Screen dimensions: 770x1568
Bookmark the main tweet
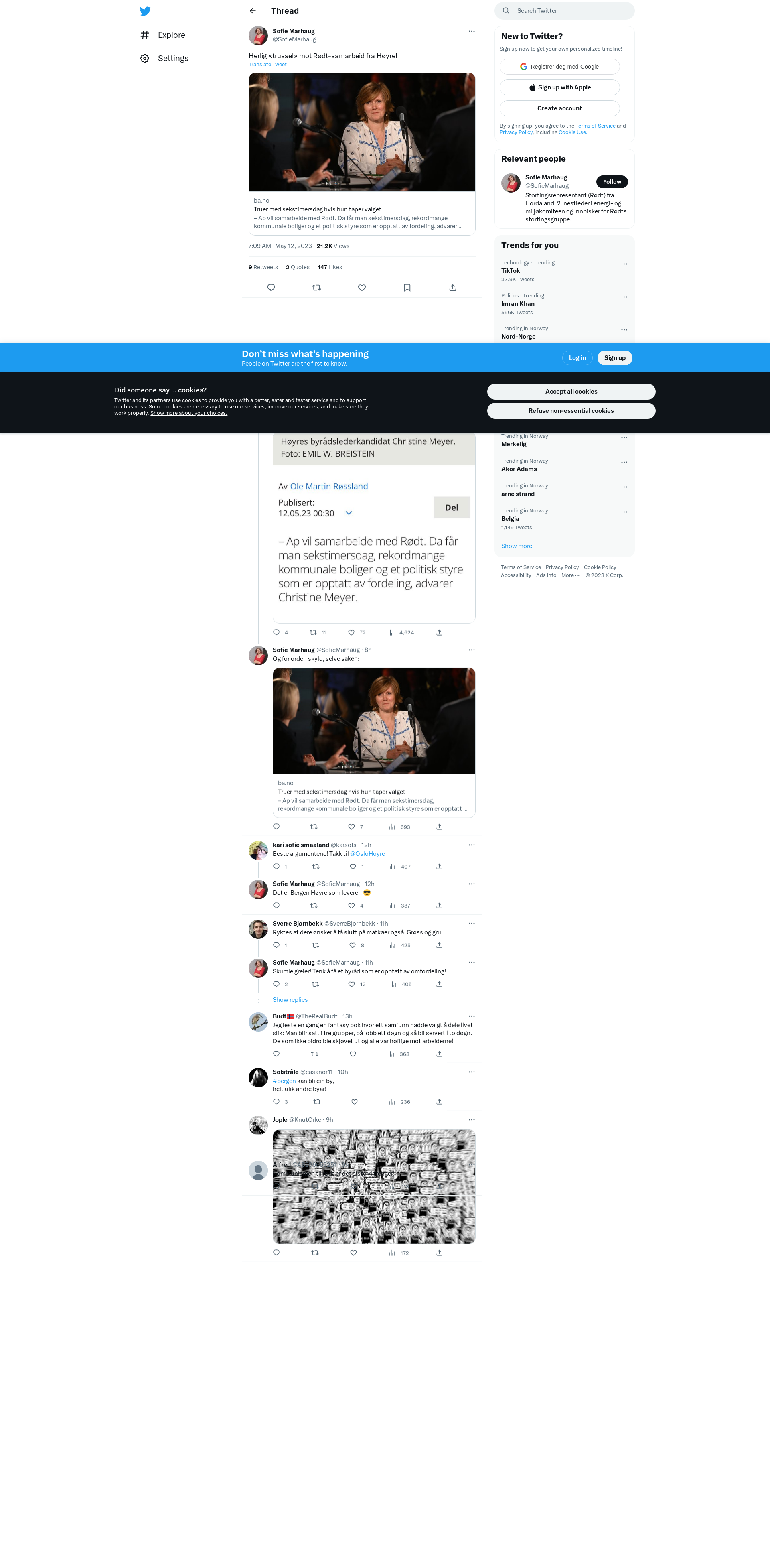tap(407, 287)
